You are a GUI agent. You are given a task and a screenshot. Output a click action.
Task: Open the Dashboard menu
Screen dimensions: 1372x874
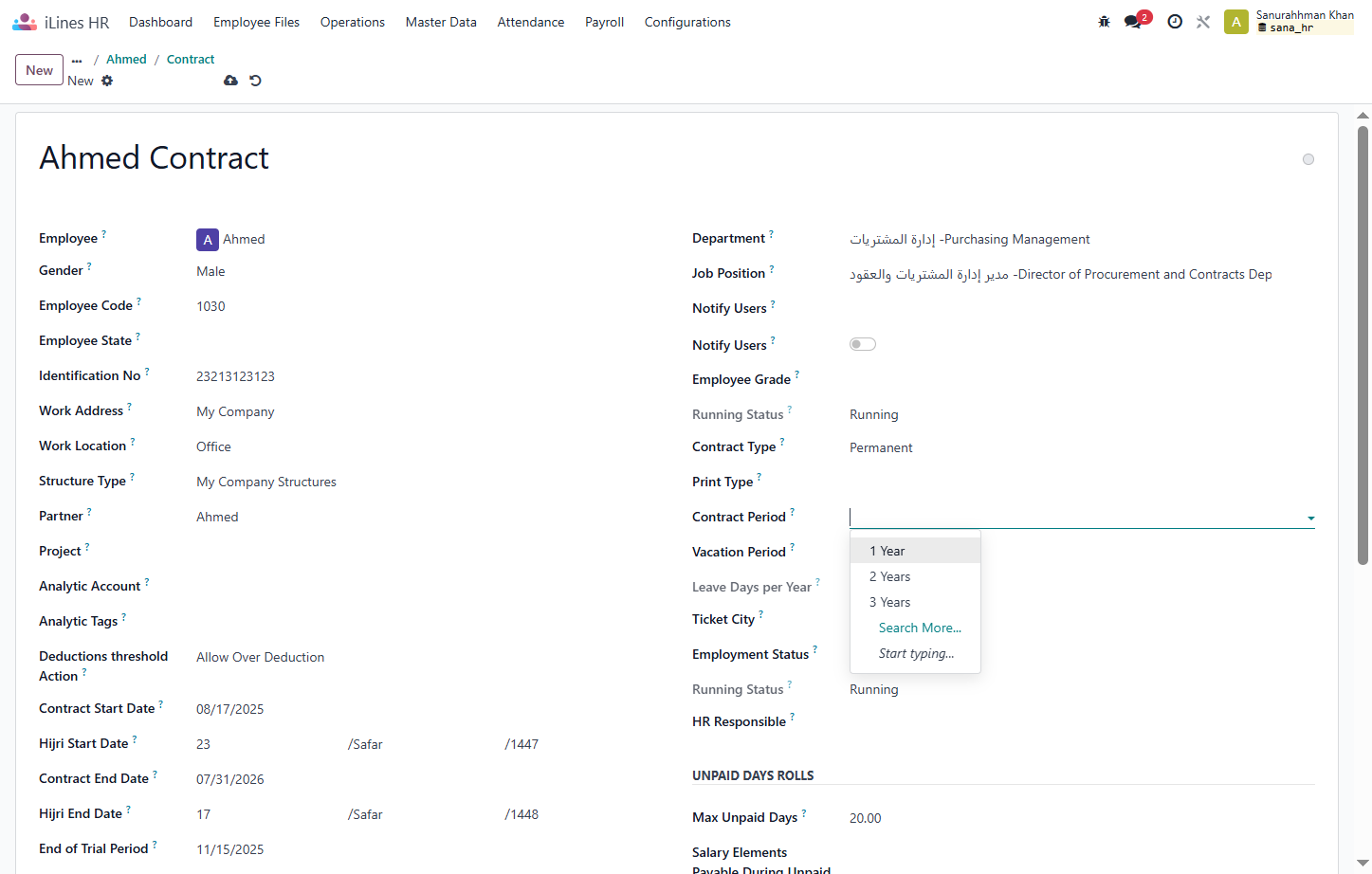[161, 22]
